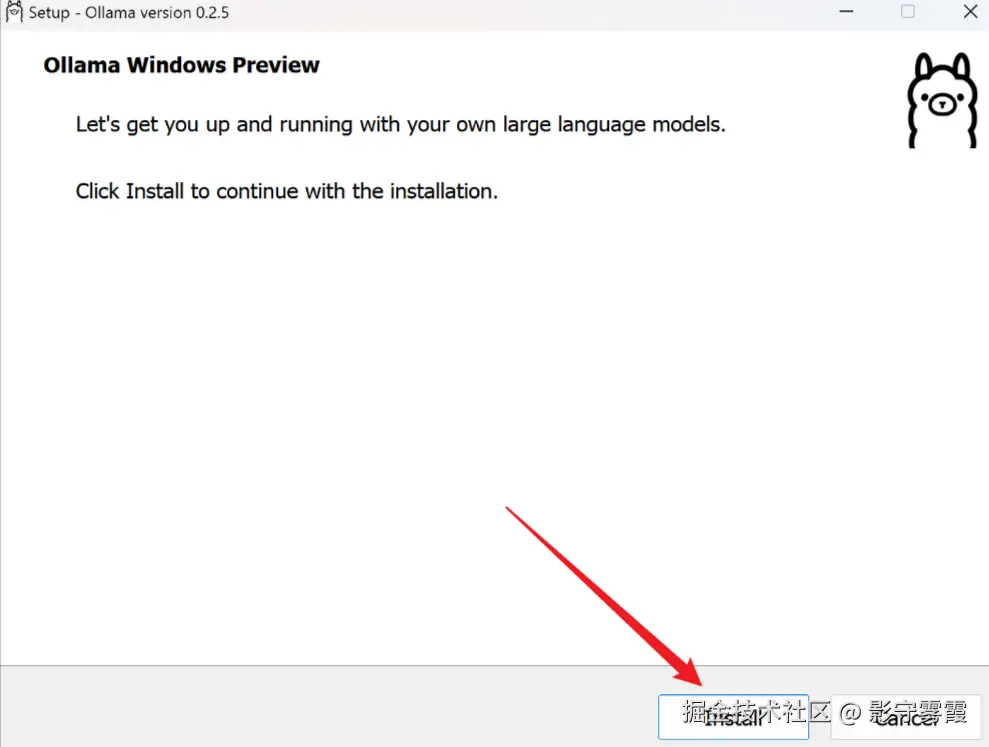Click the "Click Install to continue" instruction text
This screenshot has width=989, height=747.
pos(286,191)
